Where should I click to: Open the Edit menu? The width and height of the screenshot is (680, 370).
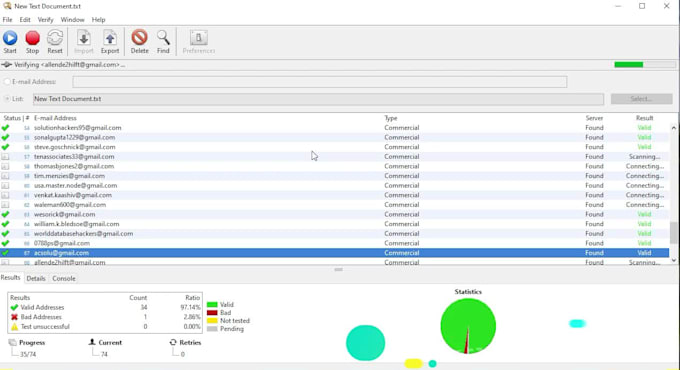click(x=25, y=20)
